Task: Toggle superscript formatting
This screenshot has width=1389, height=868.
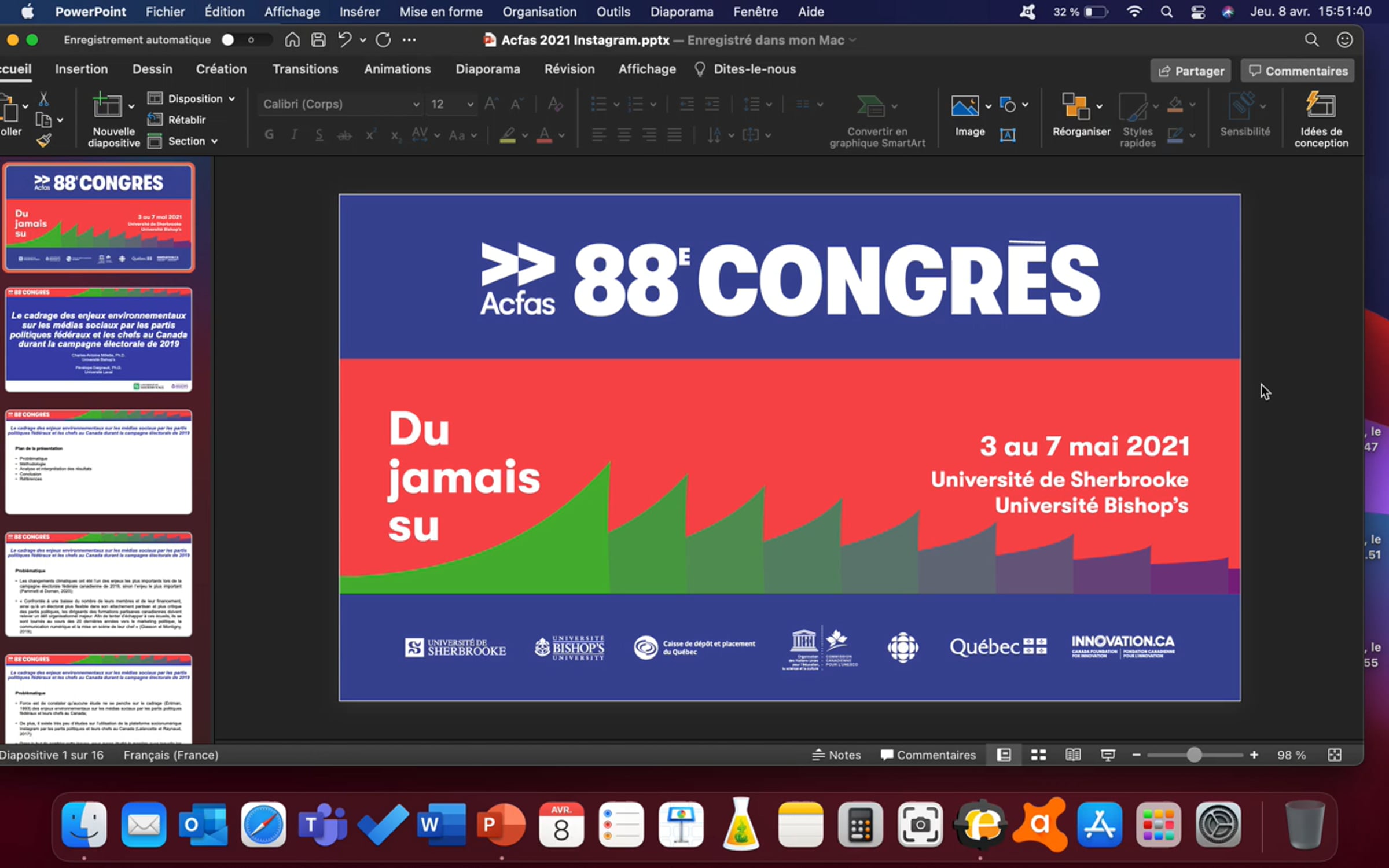Action: click(x=370, y=135)
